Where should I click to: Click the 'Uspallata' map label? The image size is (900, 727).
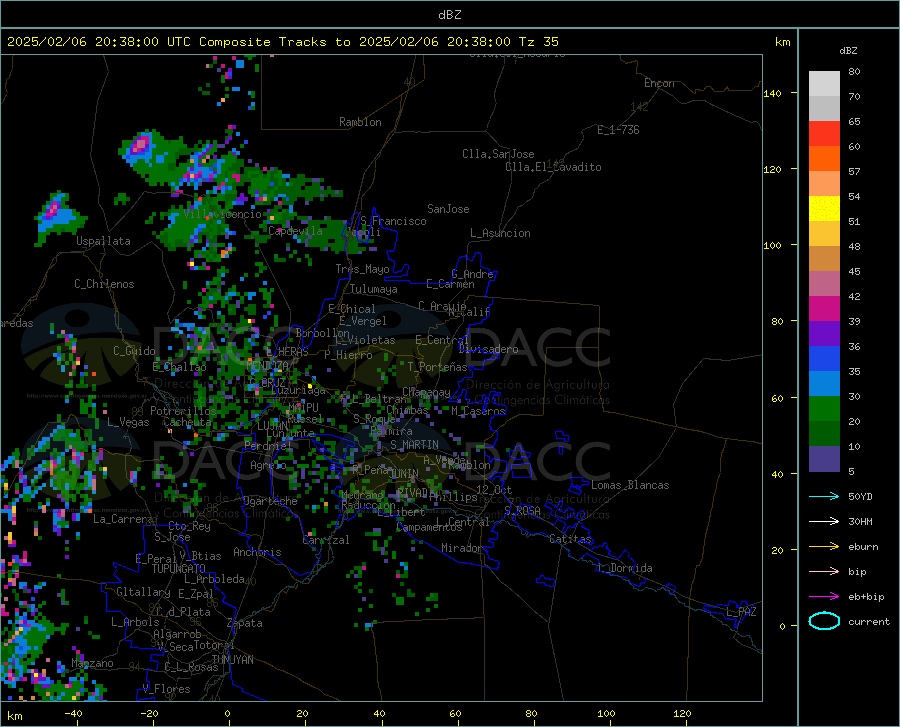103,241
